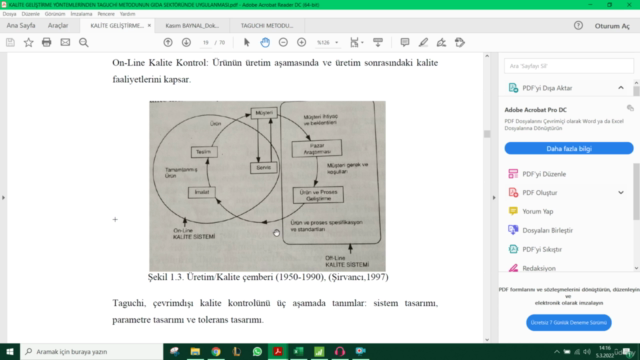Click the scrolling mode icon
The width and height of the screenshot is (640, 360).
tap(378, 42)
